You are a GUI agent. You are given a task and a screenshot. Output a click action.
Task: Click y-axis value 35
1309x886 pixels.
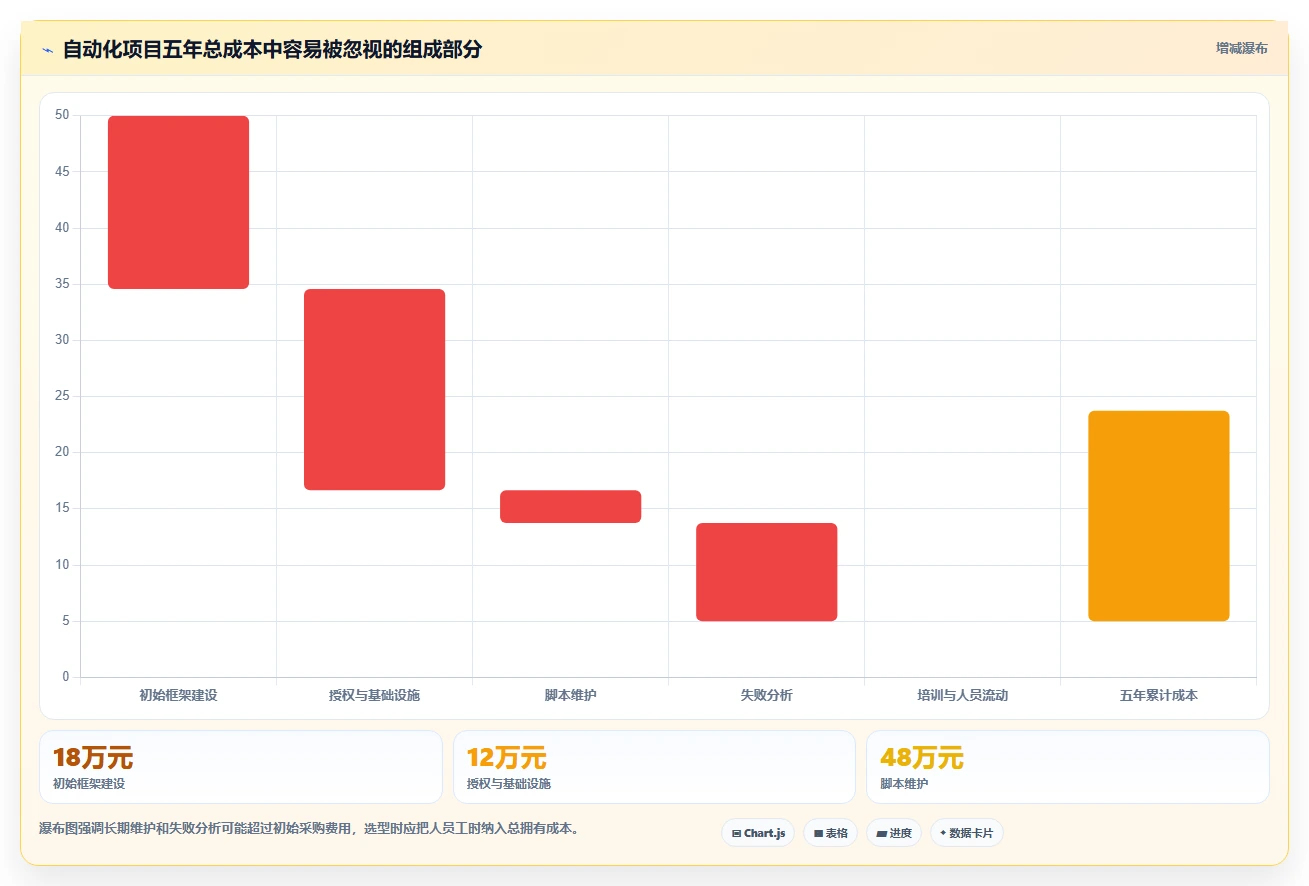coord(62,284)
